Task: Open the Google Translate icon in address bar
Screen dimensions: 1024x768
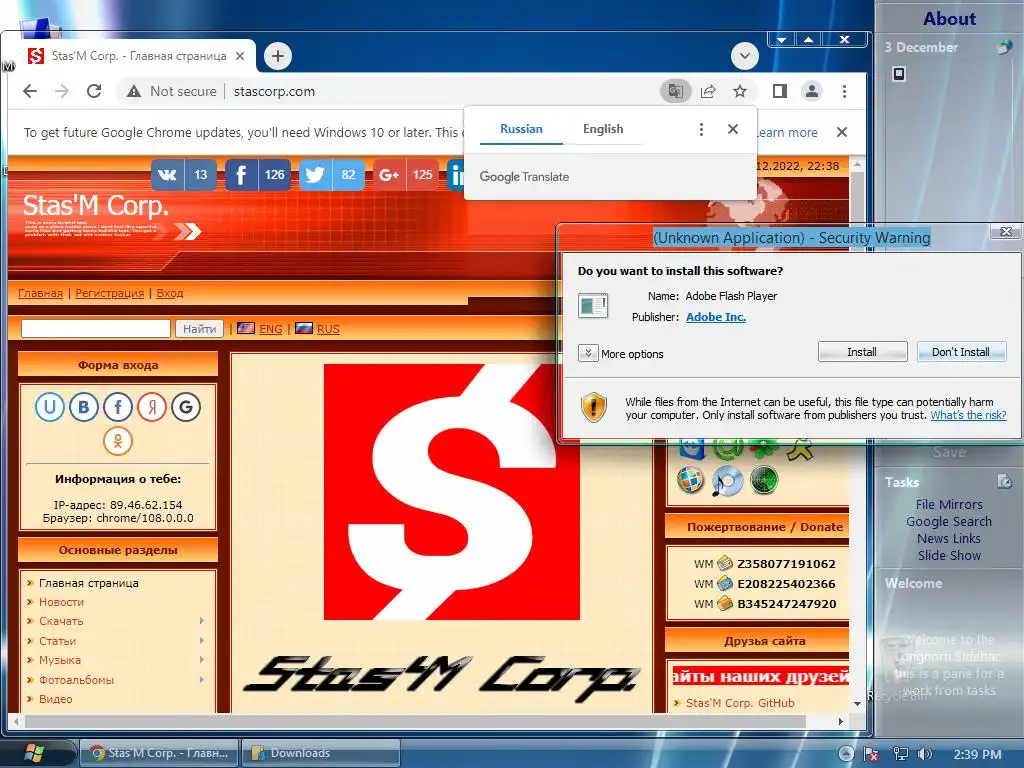Action: [x=675, y=91]
